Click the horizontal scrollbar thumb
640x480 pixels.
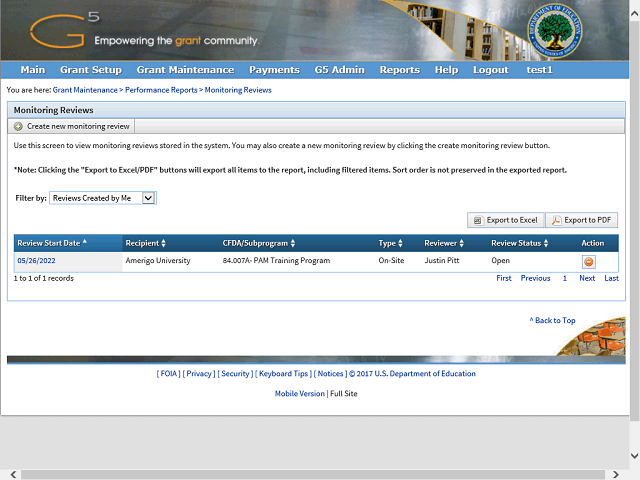coord(313,474)
